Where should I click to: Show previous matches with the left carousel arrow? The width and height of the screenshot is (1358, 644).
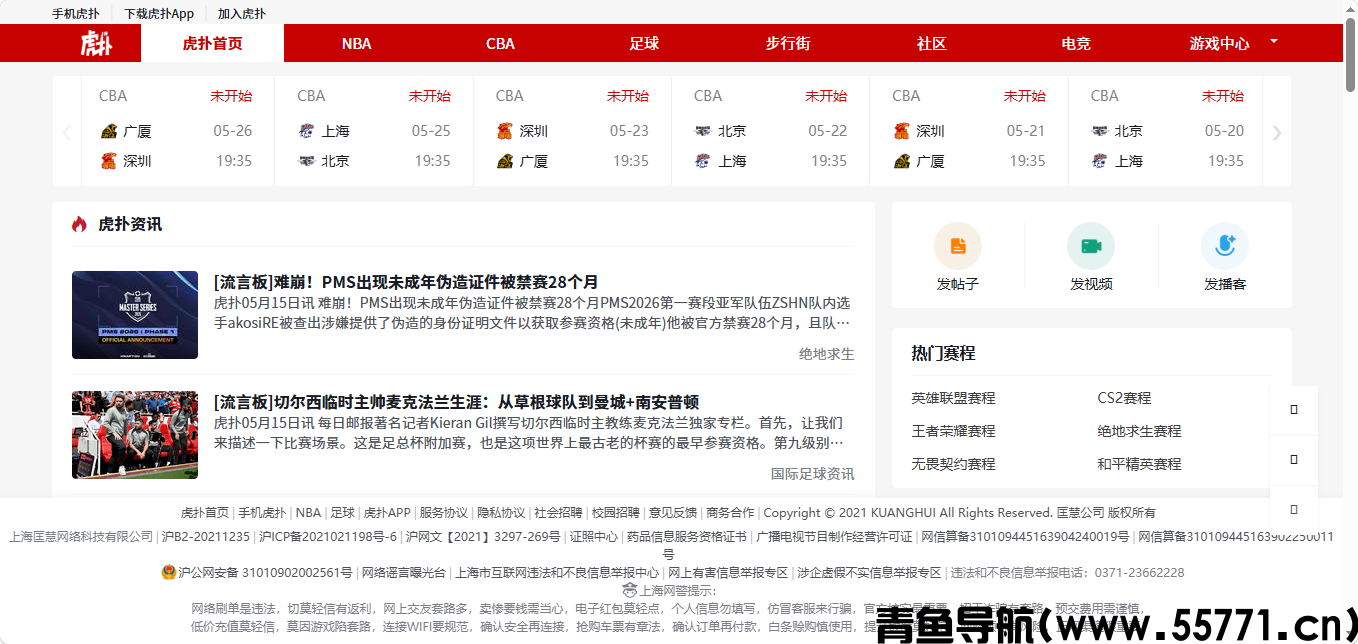coord(66,132)
